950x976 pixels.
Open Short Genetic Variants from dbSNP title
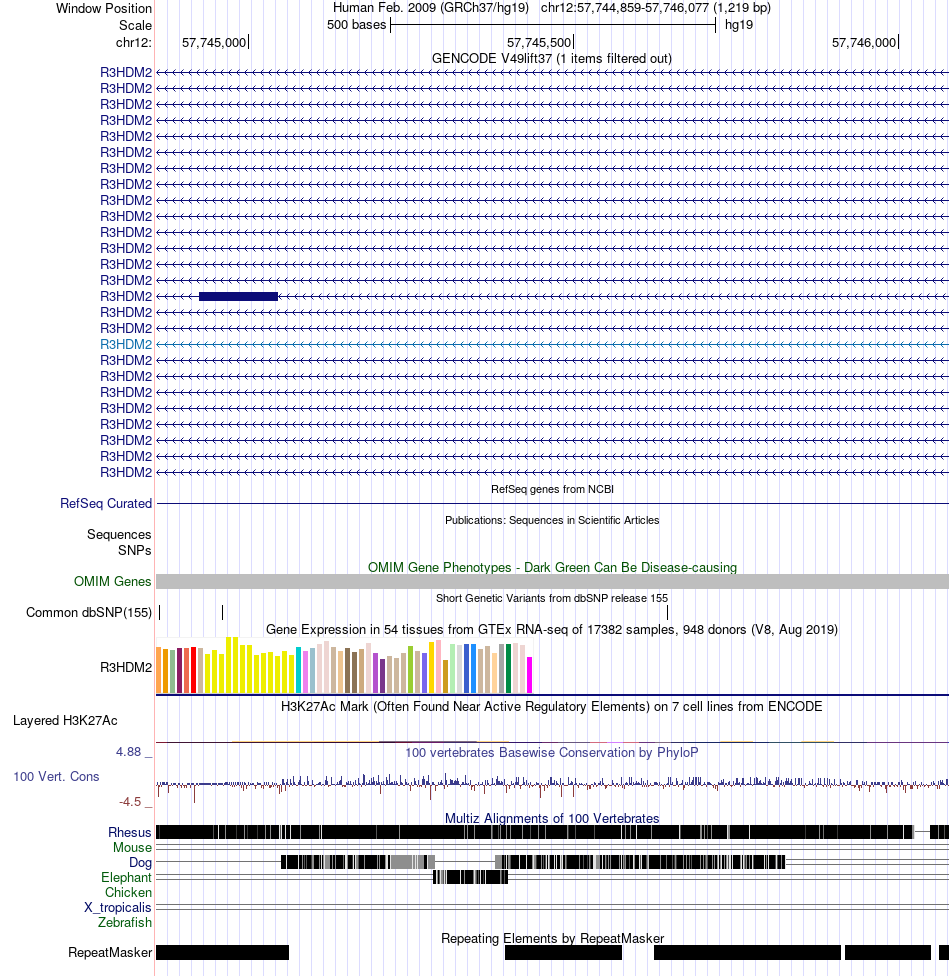tap(552, 598)
